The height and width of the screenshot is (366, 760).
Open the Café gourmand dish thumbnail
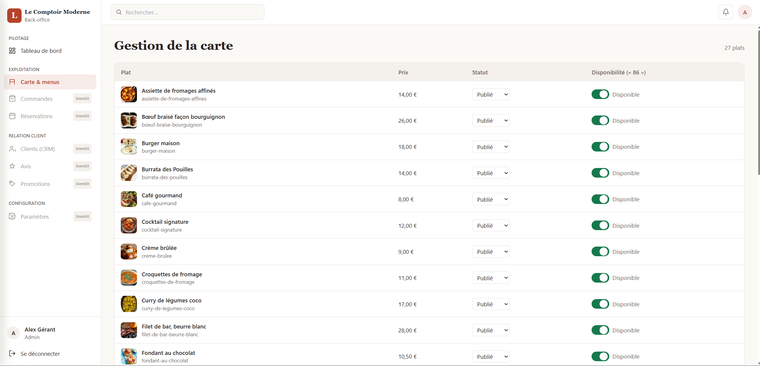[129, 199]
